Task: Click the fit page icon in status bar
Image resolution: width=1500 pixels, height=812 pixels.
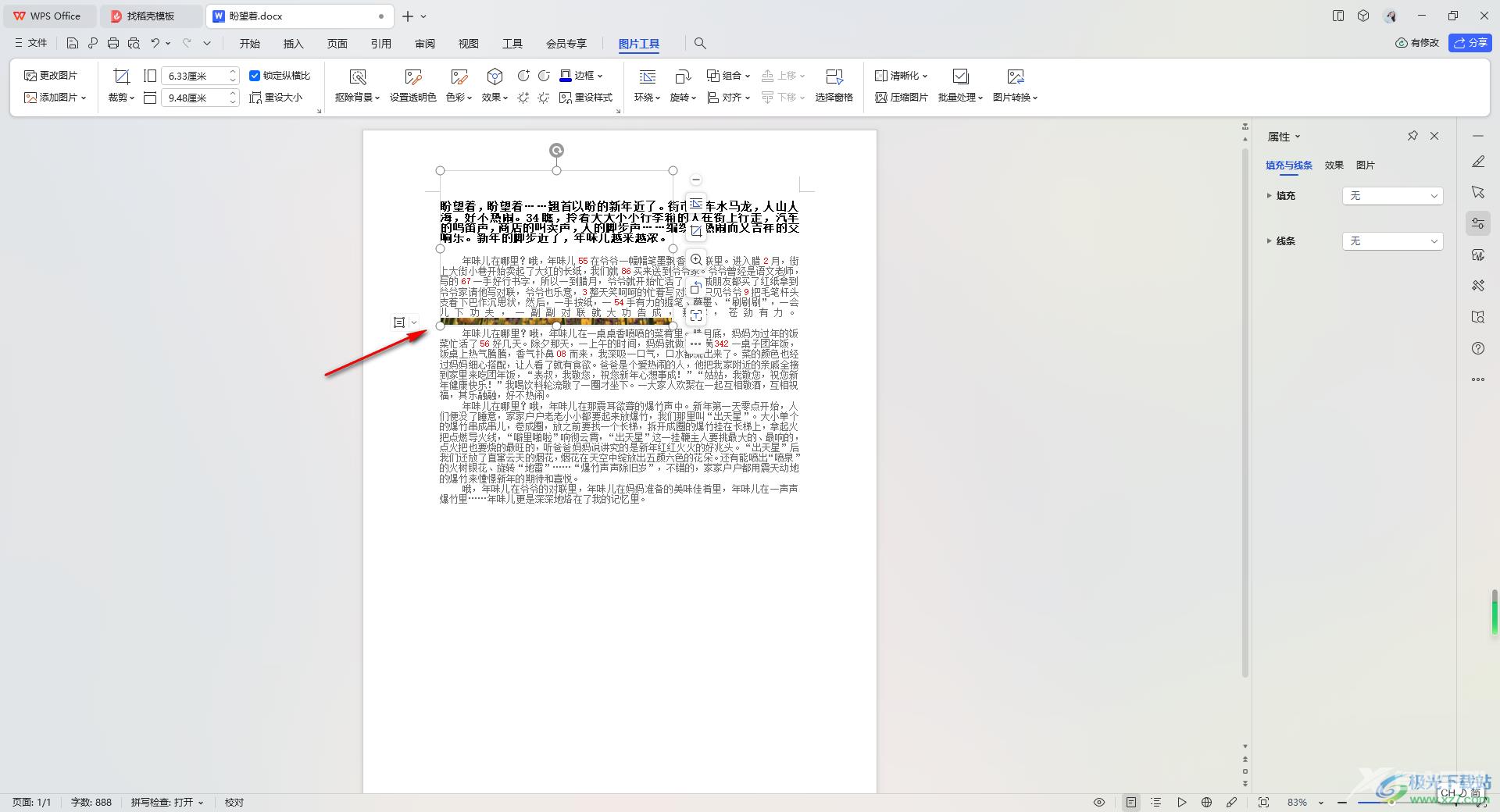Action: 1263,802
